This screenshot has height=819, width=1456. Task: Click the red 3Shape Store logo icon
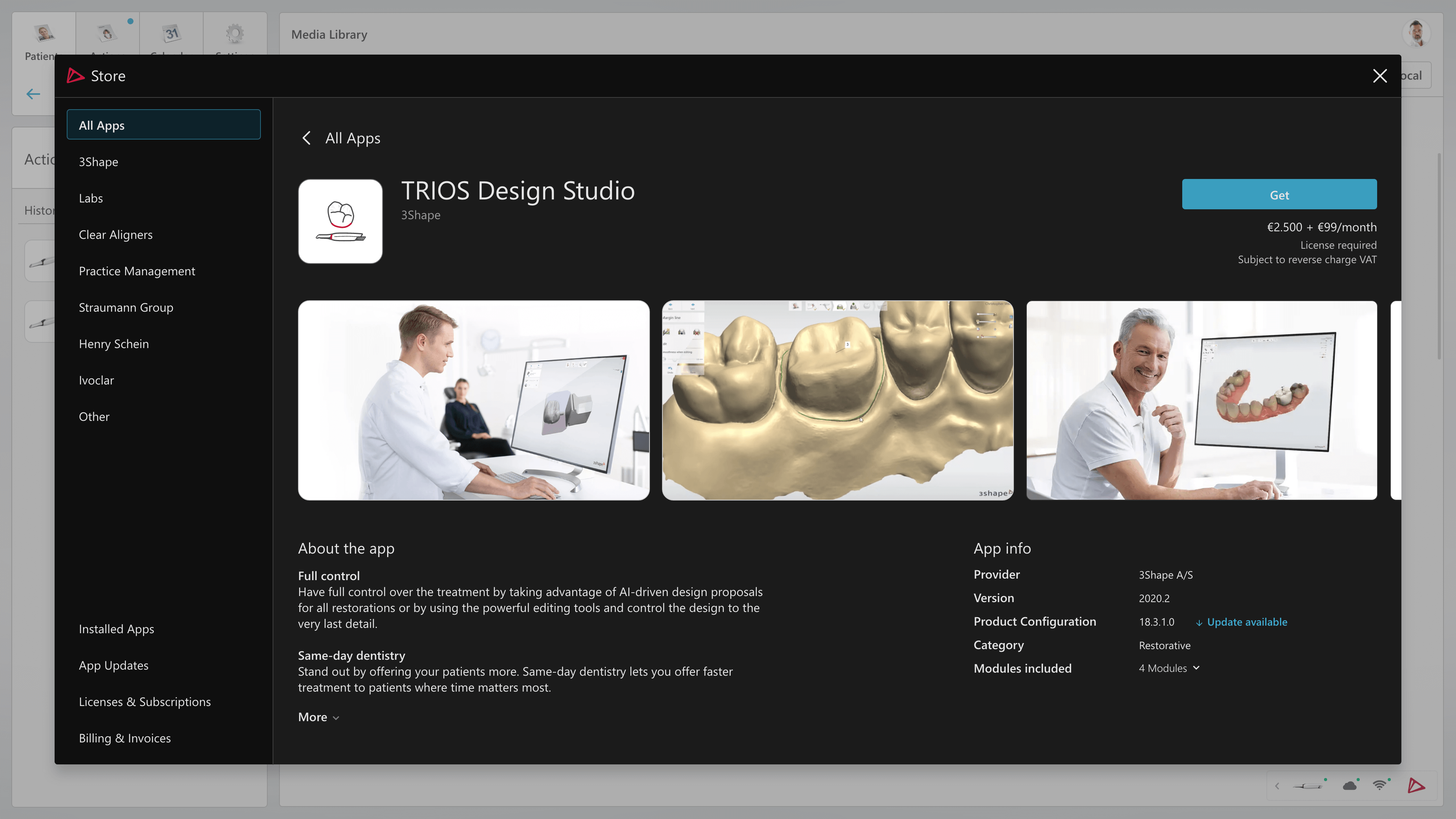(75, 76)
